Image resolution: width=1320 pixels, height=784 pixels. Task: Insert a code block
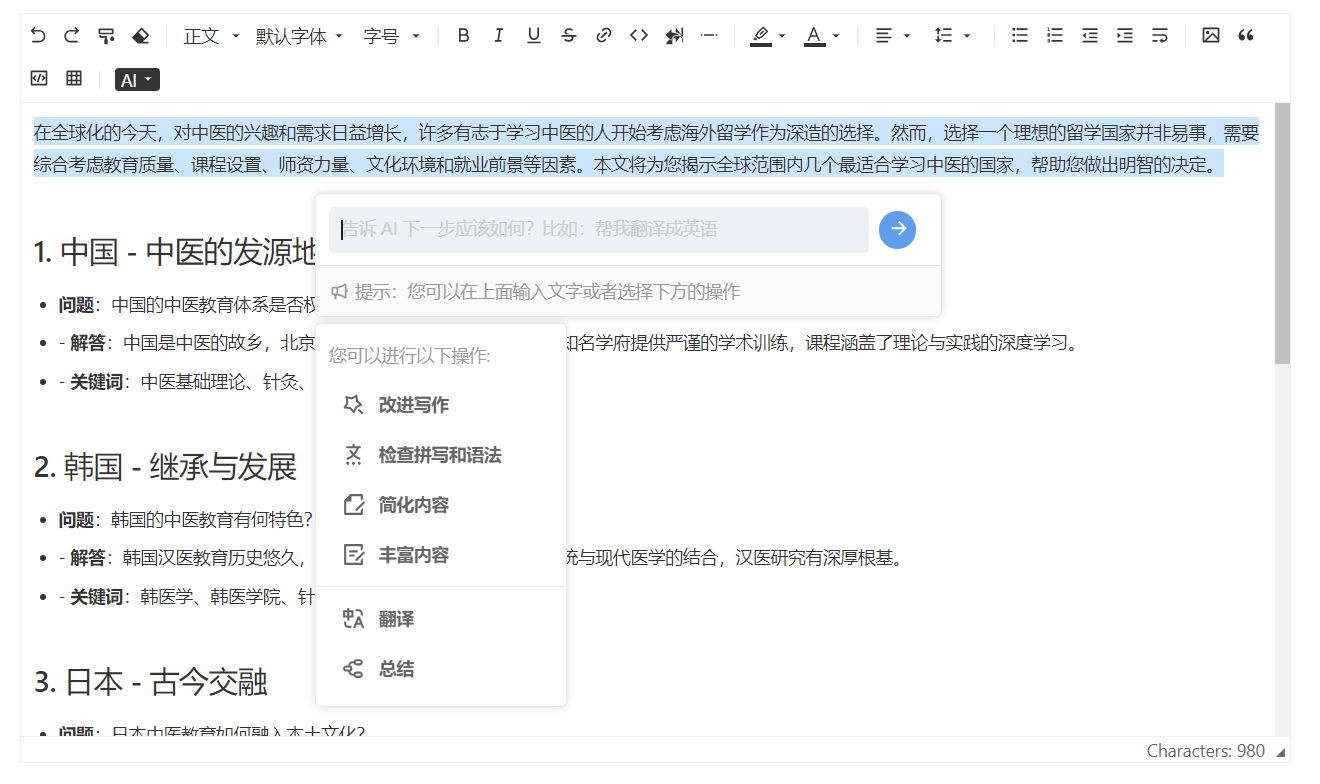click(x=39, y=78)
